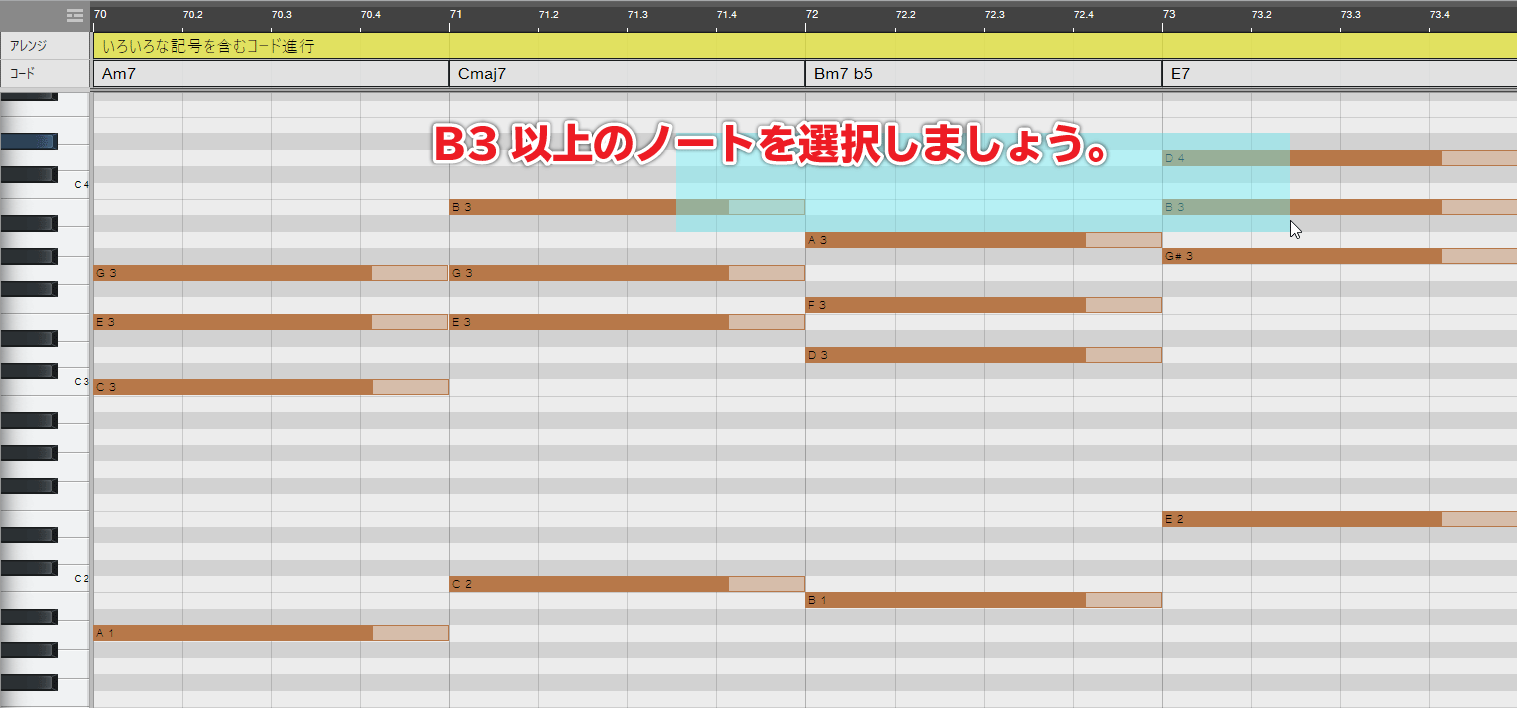Select the Cmaj7 chord marker

pos(626,74)
